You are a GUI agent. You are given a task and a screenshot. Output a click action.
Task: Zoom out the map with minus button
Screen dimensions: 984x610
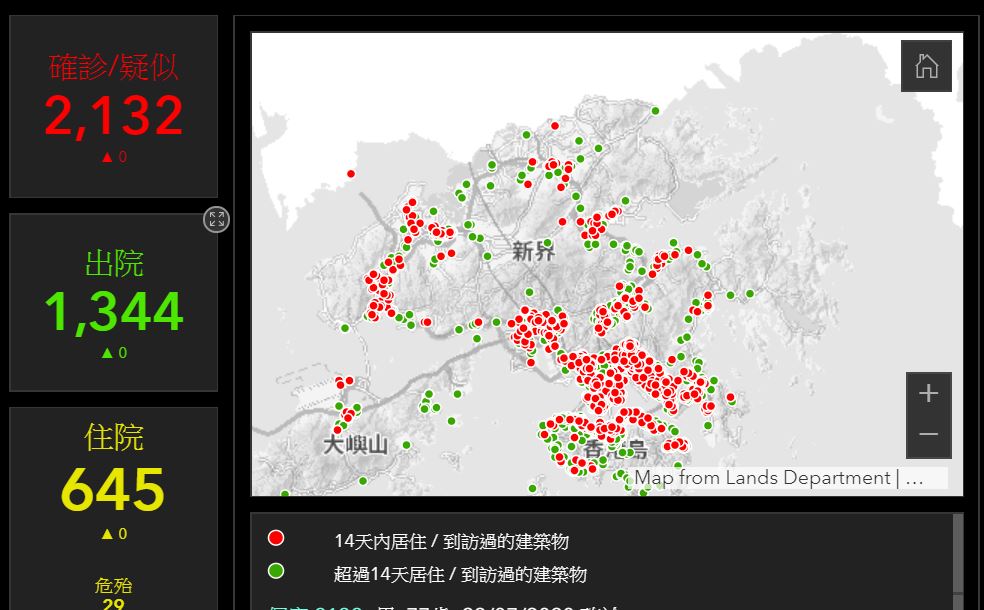click(x=928, y=435)
